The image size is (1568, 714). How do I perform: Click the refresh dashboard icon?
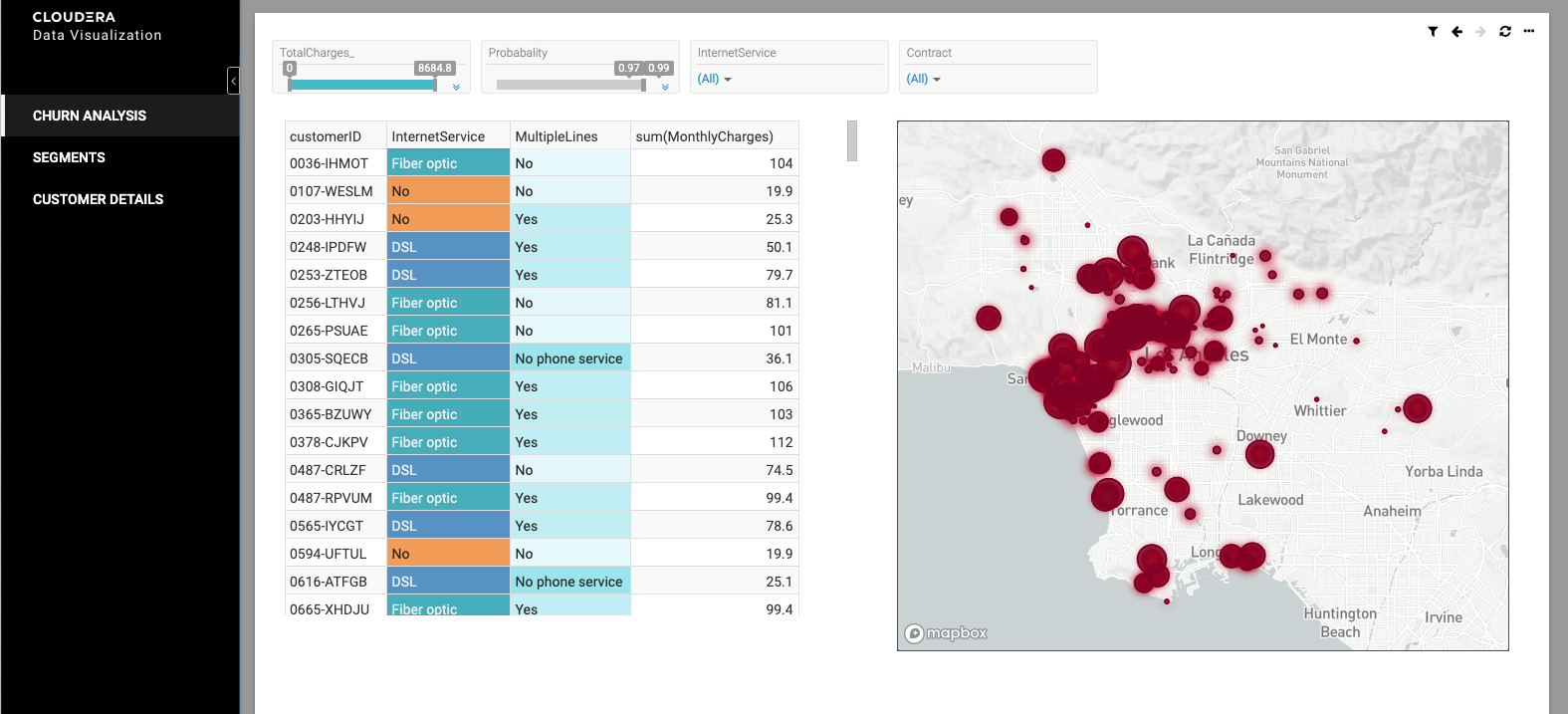(x=1505, y=32)
